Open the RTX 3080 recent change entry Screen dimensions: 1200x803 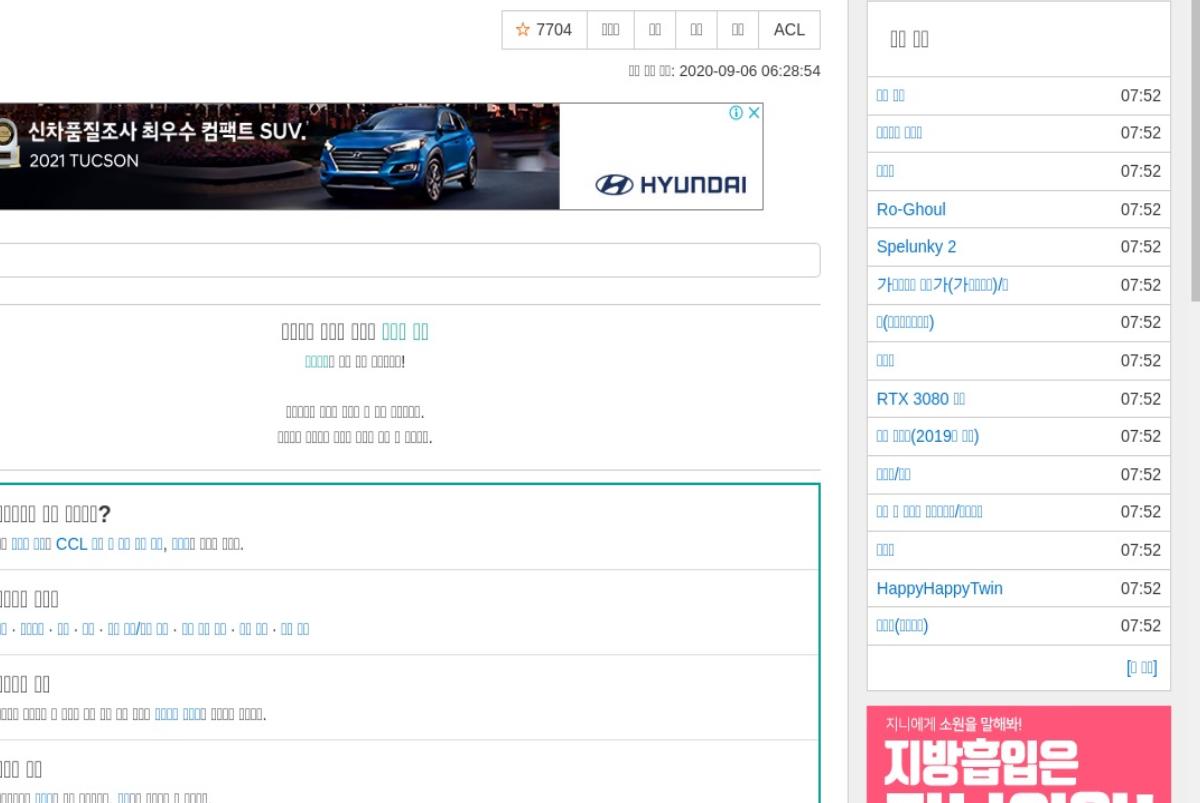(x=920, y=399)
